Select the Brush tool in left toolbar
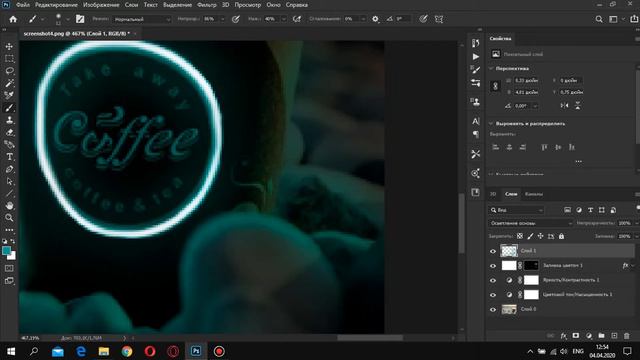640x360 pixels. (9, 108)
